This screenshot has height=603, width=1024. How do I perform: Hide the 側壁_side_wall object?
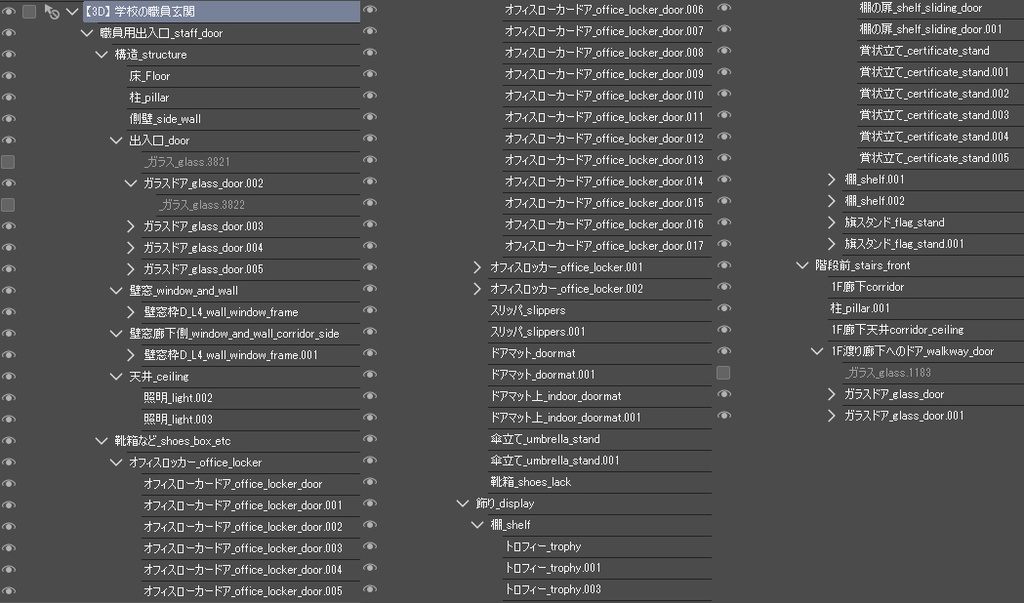8,119
